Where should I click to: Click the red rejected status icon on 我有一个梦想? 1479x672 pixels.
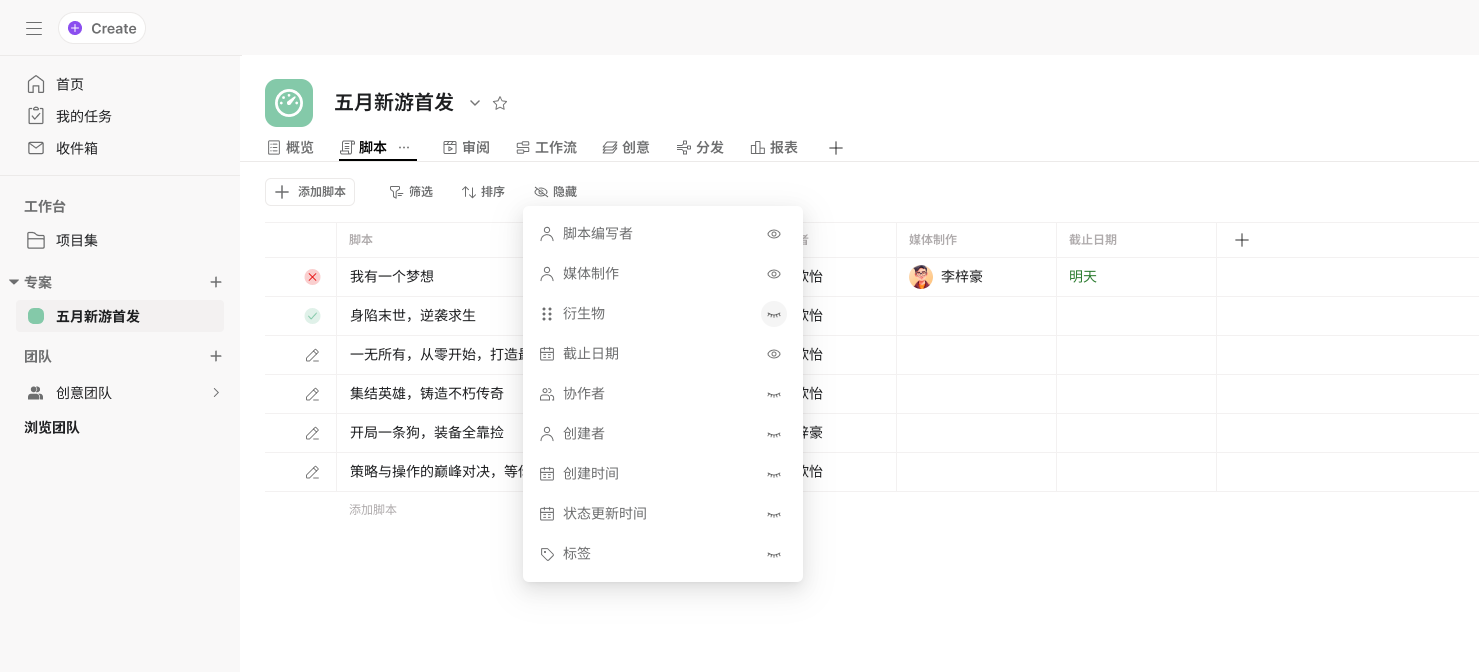point(312,277)
